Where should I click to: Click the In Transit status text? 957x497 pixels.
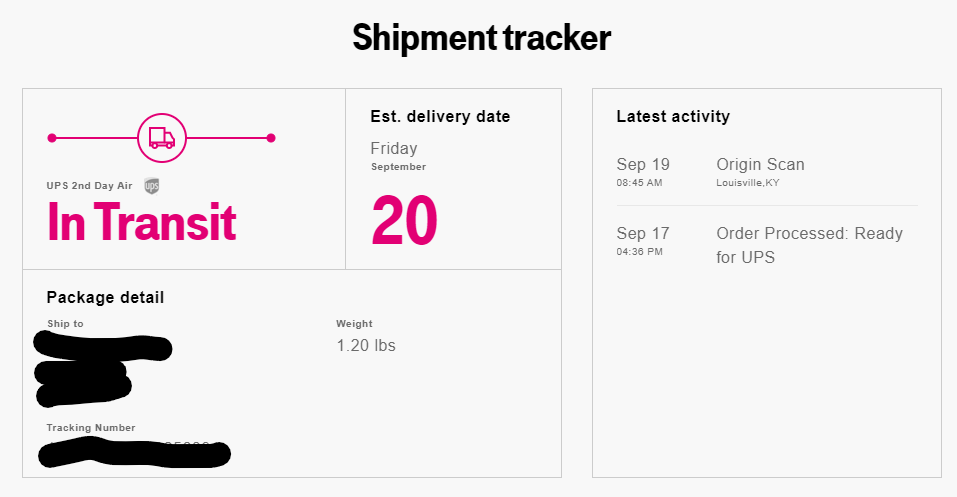point(142,222)
